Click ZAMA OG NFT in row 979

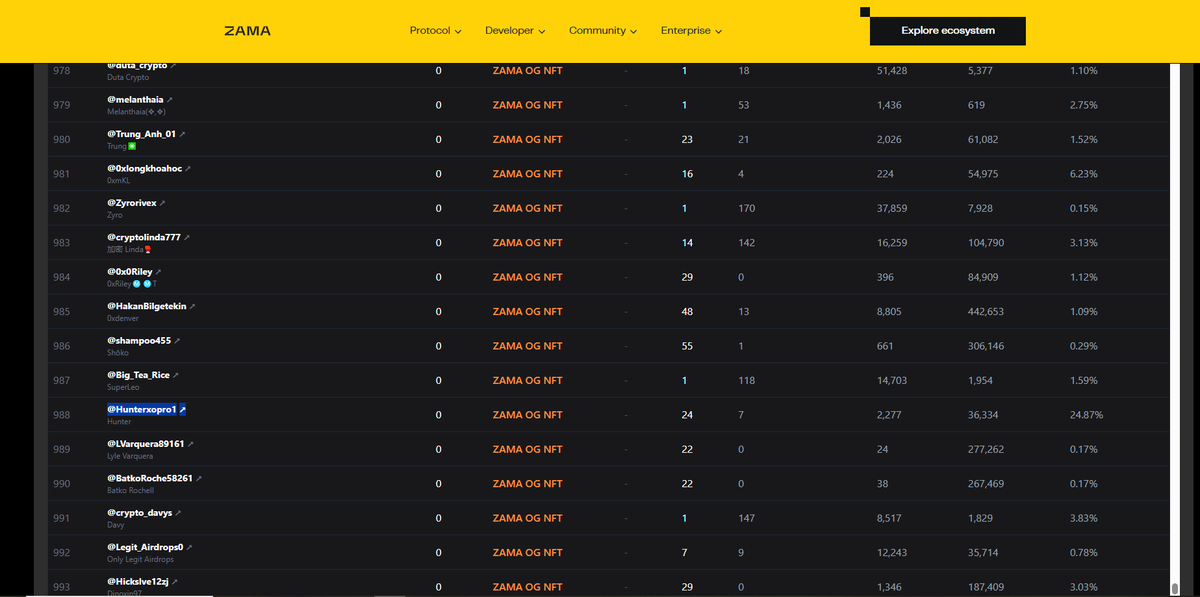527,105
